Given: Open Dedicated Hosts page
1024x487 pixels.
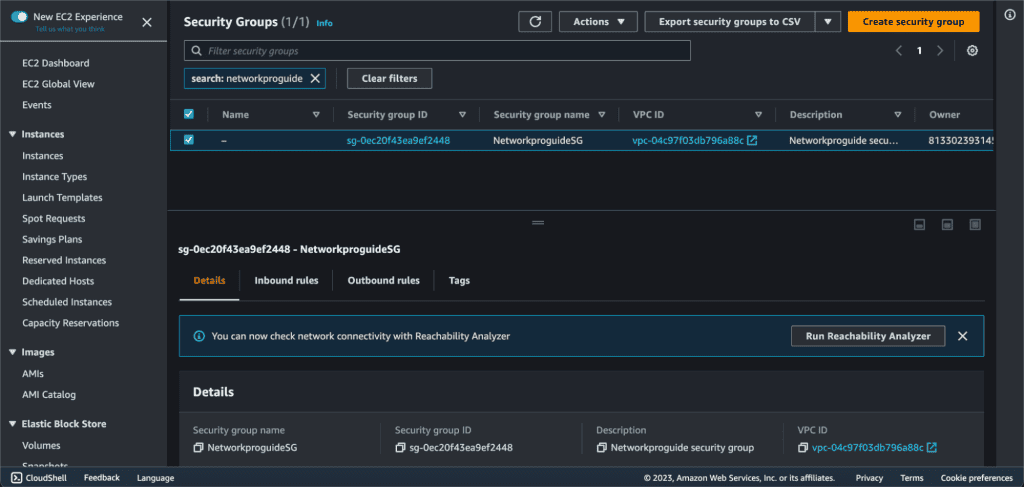Looking at the screenshot, I should pyautogui.click(x=58, y=281).
